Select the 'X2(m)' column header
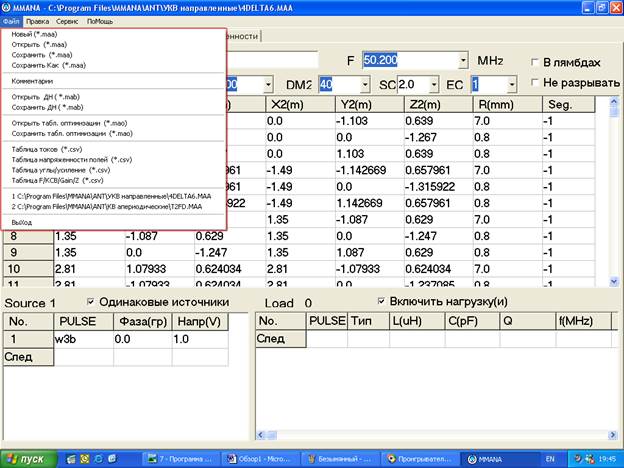This screenshot has height=468, width=624. pyautogui.click(x=300, y=105)
